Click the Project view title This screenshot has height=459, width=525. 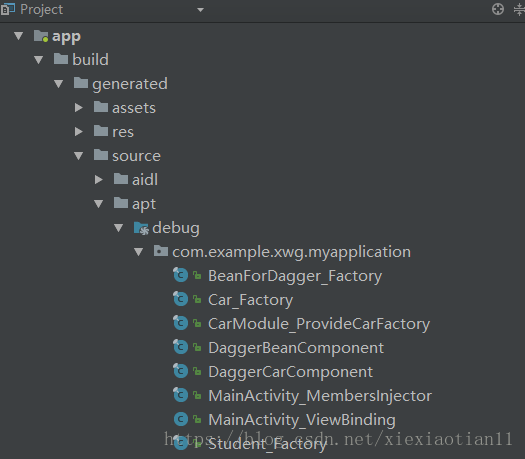click(42, 10)
